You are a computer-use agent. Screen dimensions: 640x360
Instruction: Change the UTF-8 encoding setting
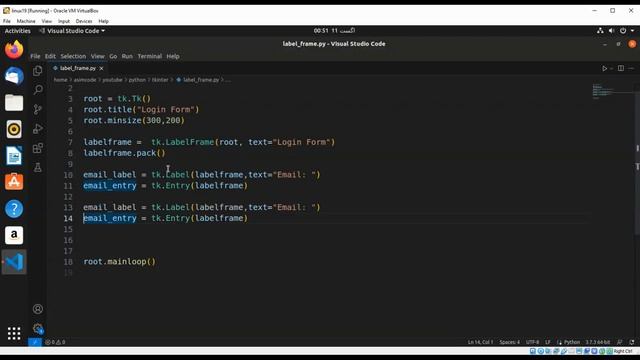[532, 342]
